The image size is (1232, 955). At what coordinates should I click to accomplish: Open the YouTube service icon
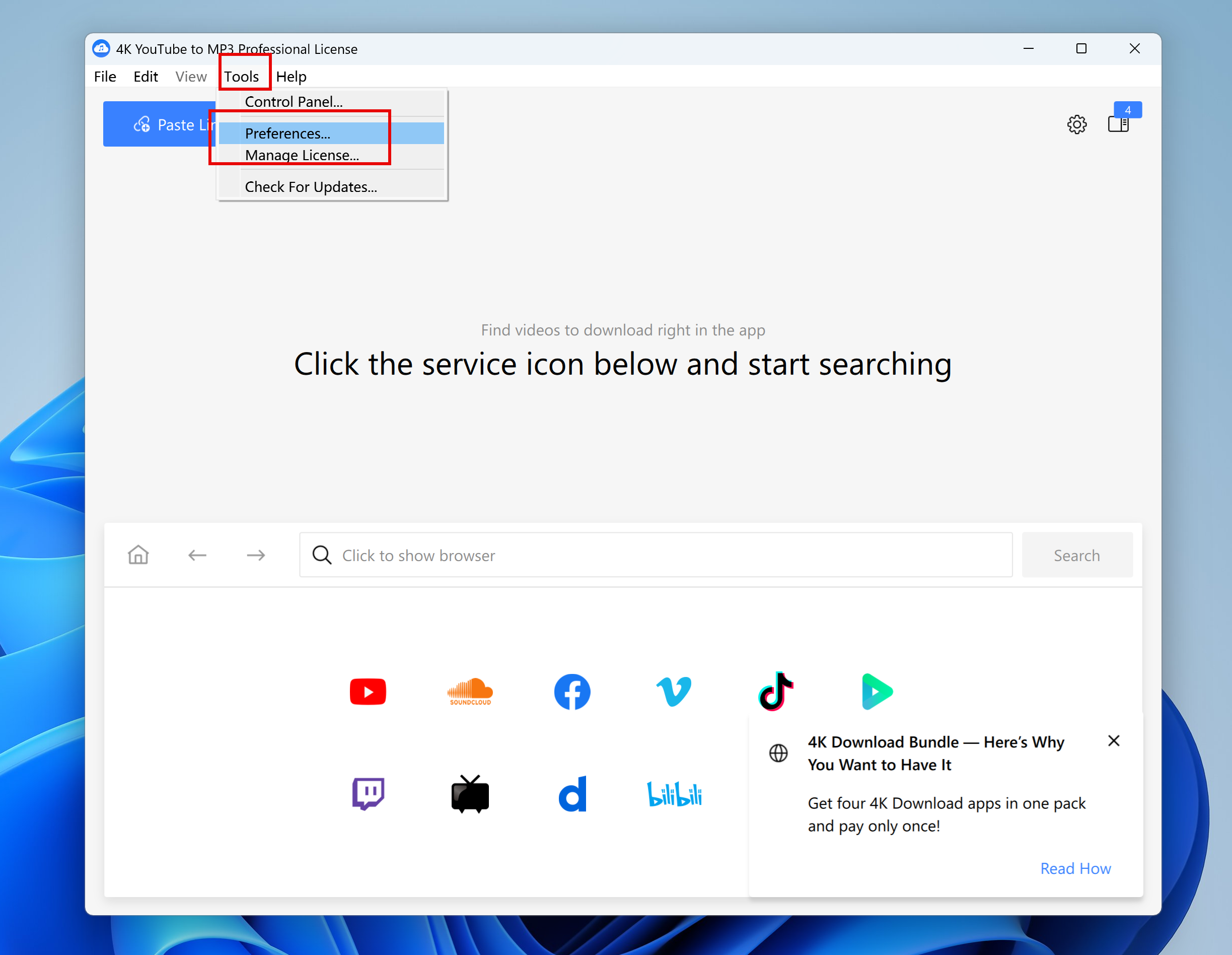point(367,692)
